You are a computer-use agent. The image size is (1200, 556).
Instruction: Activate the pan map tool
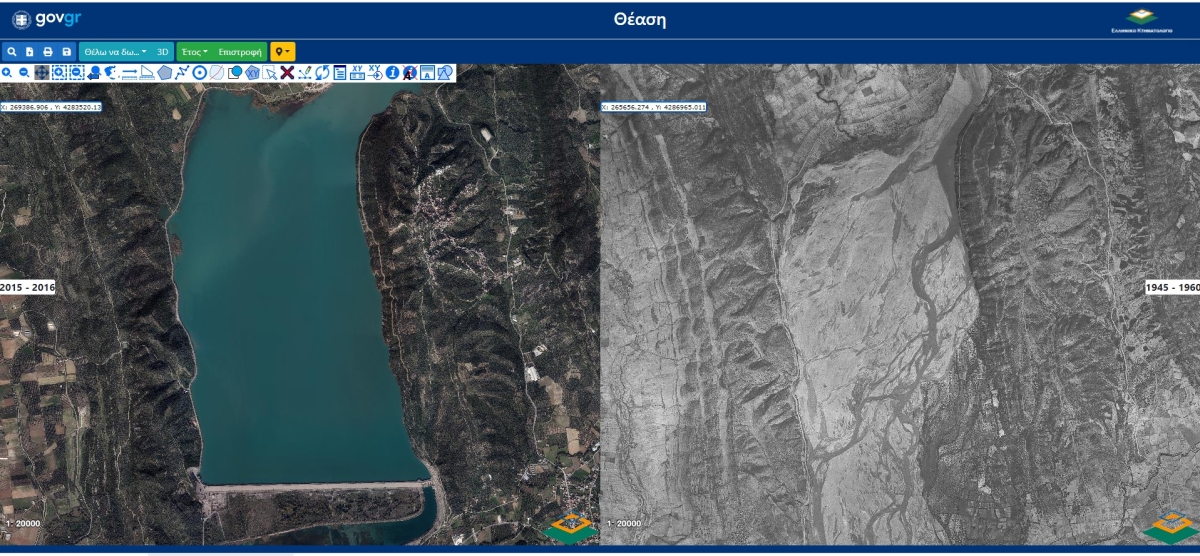coord(41,73)
